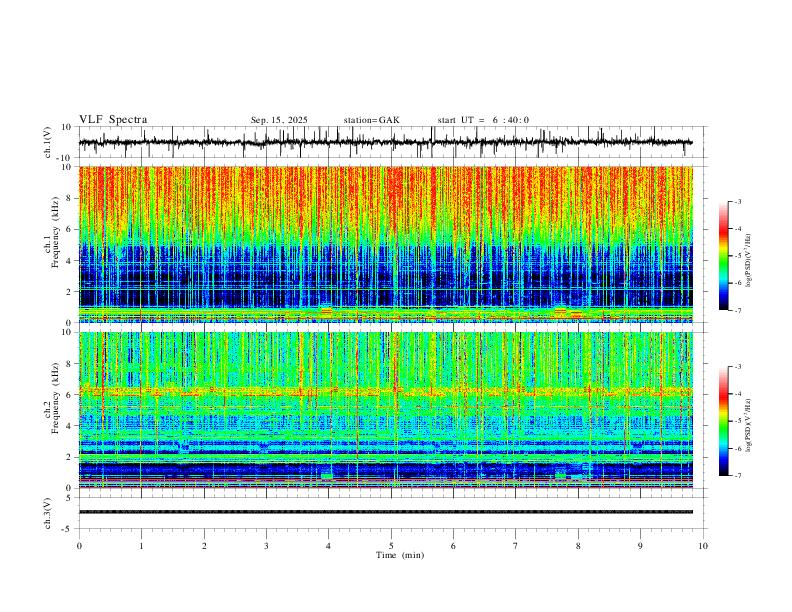Click the "6" kHz tick of ch.2 spectrogram
The width and height of the screenshot is (792, 612).
pyautogui.click(x=69, y=395)
